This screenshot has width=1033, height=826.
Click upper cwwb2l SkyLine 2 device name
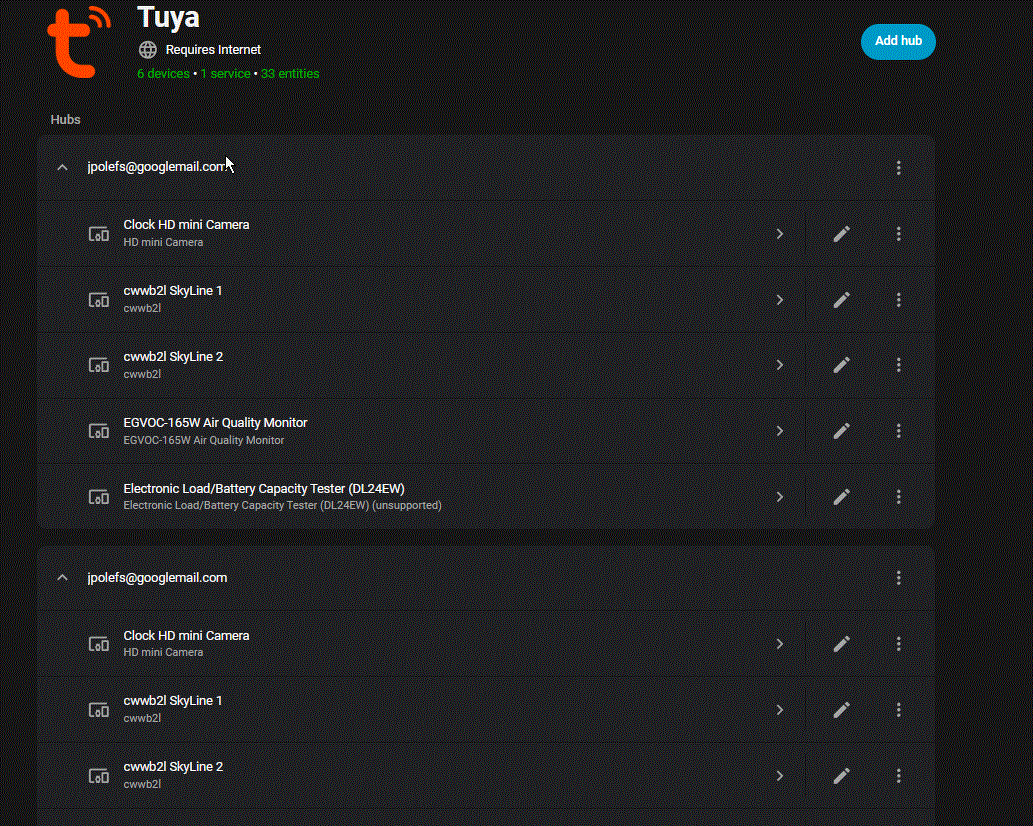173,356
